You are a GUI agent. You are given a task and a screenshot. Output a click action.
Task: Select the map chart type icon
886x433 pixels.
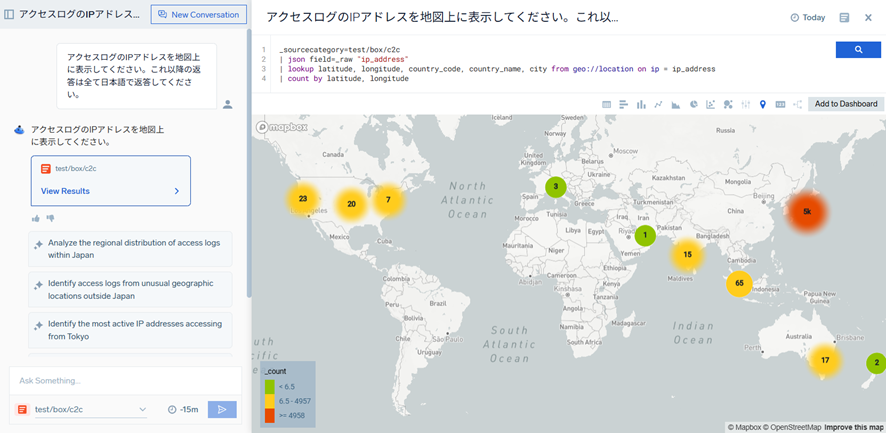pos(762,104)
